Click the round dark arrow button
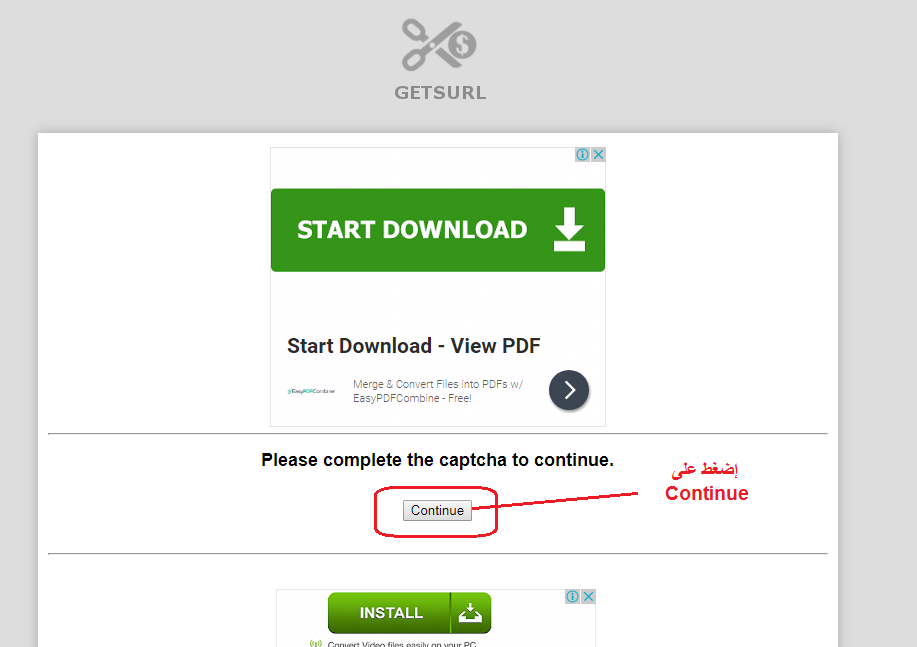Screen dimensions: 917x647 [x=568, y=390]
